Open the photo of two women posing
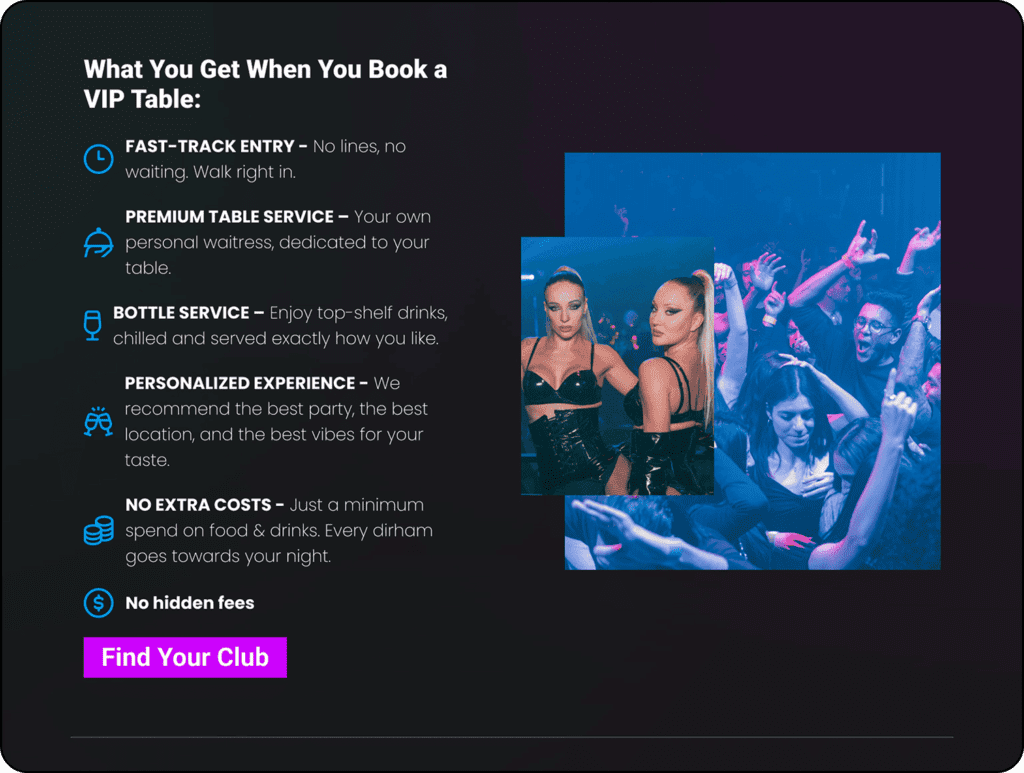The height and width of the screenshot is (773, 1024). pyautogui.click(x=617, y=366)
